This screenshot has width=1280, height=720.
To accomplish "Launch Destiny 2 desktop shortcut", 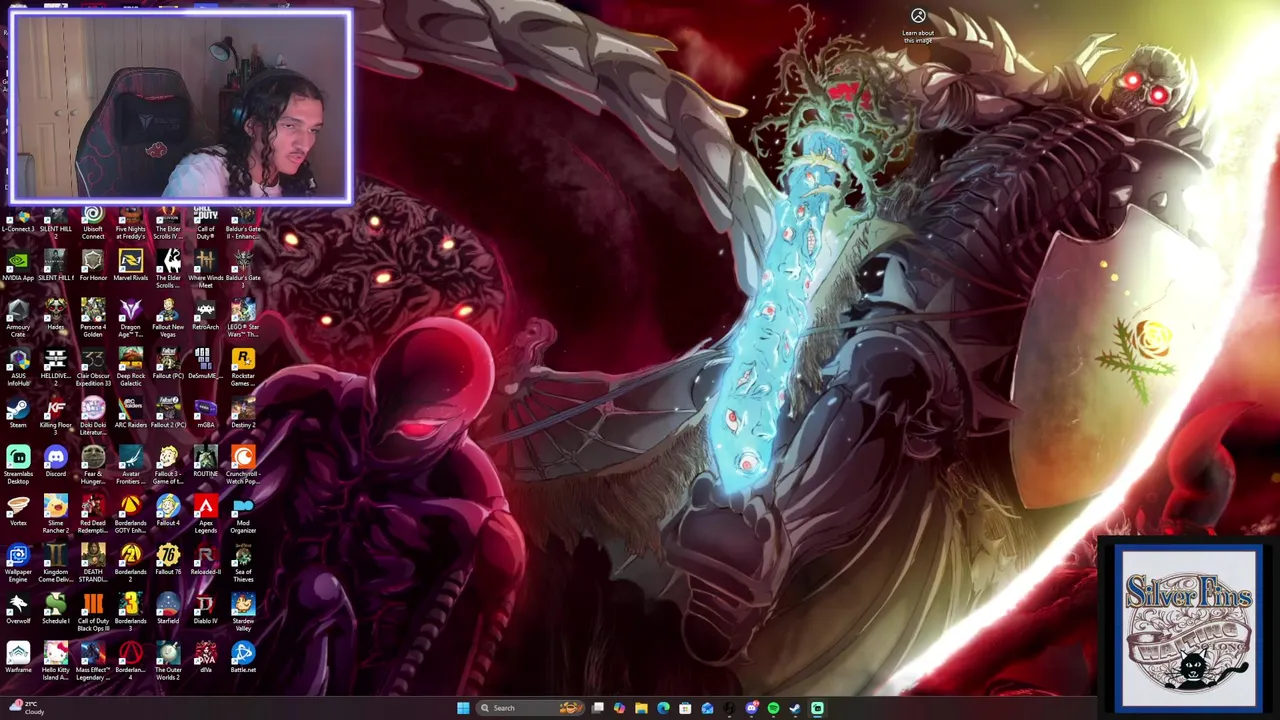I will [243, 414].
